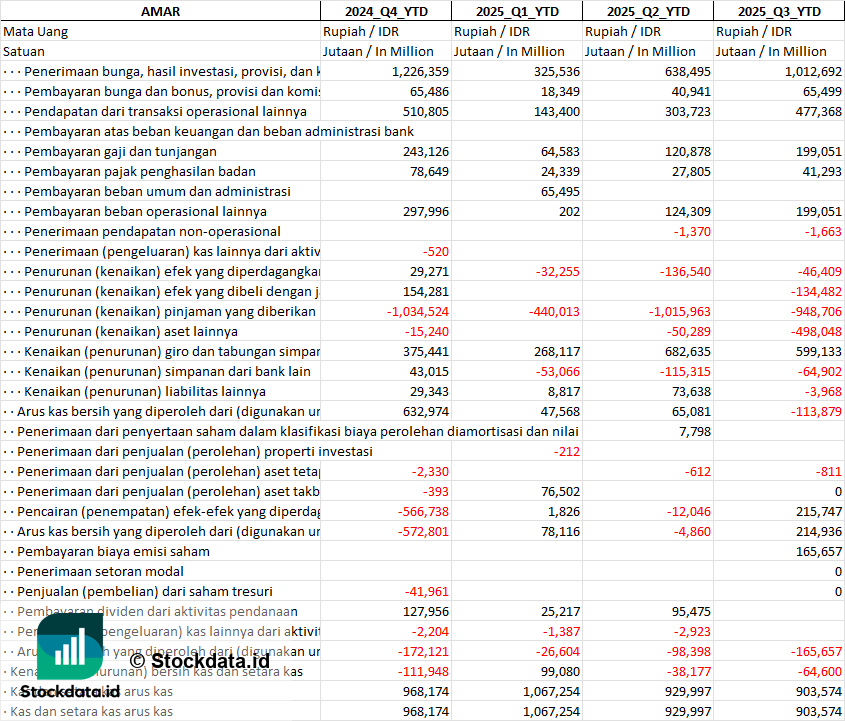This screenshot has width=845, height=721.
Task: Select the negative value -566,738
Action: point(423,511)
